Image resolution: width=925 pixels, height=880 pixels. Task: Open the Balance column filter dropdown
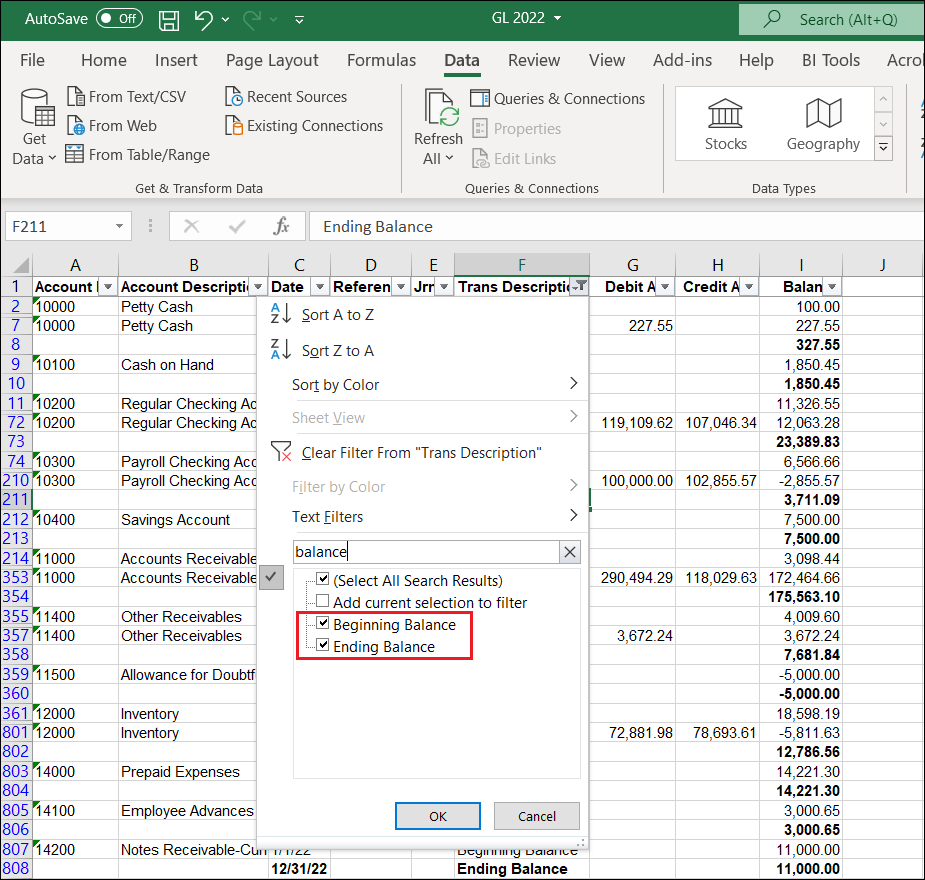tap(832, 287)
